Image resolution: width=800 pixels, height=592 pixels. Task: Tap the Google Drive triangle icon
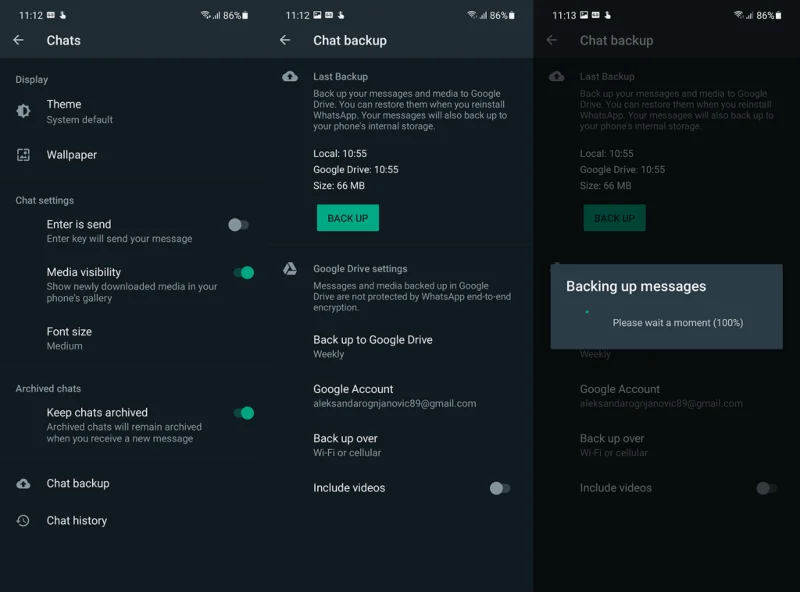[290, 268]
